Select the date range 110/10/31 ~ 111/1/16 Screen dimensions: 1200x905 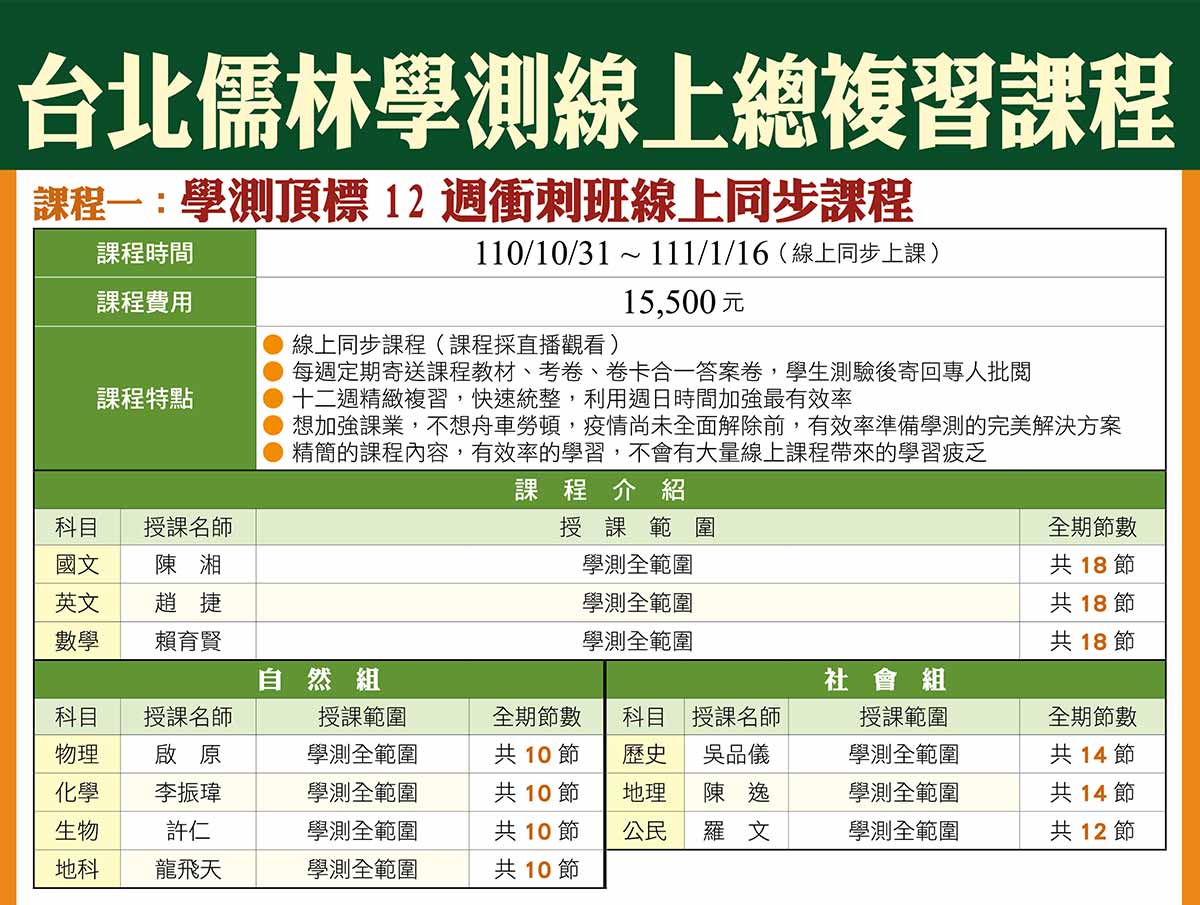coord(623,254)
